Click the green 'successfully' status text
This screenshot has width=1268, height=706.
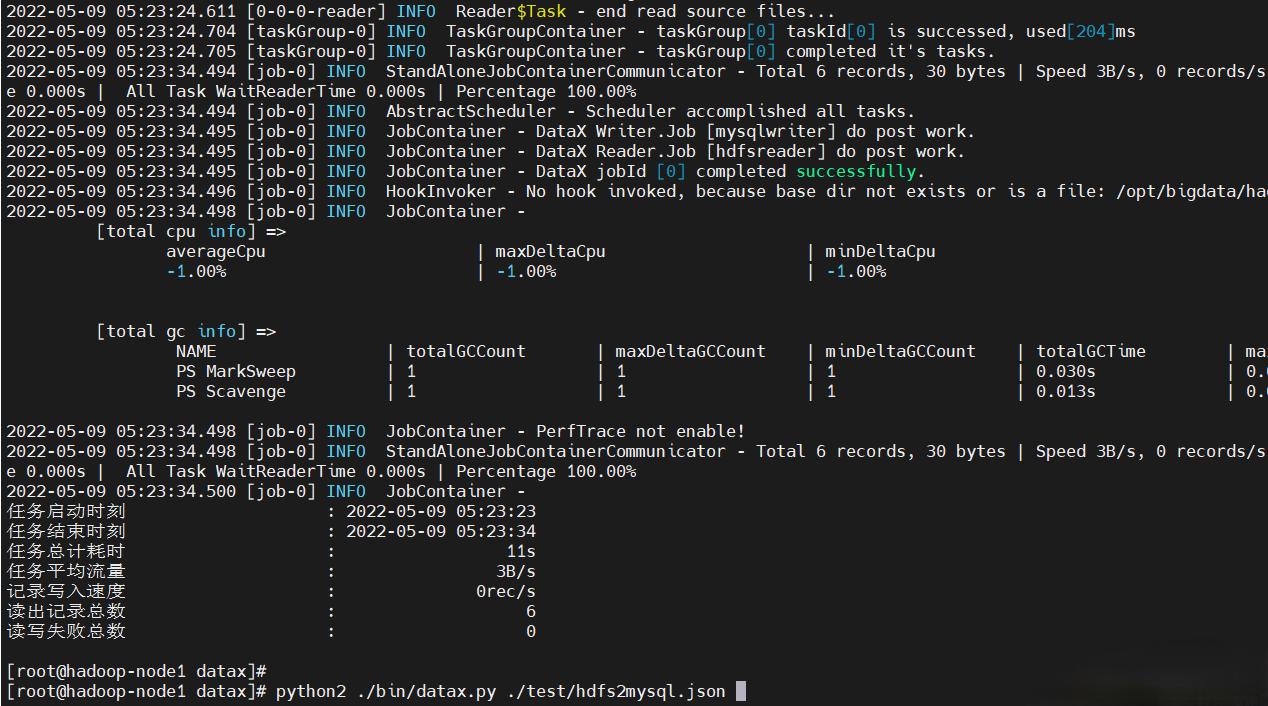pos(855,171)
